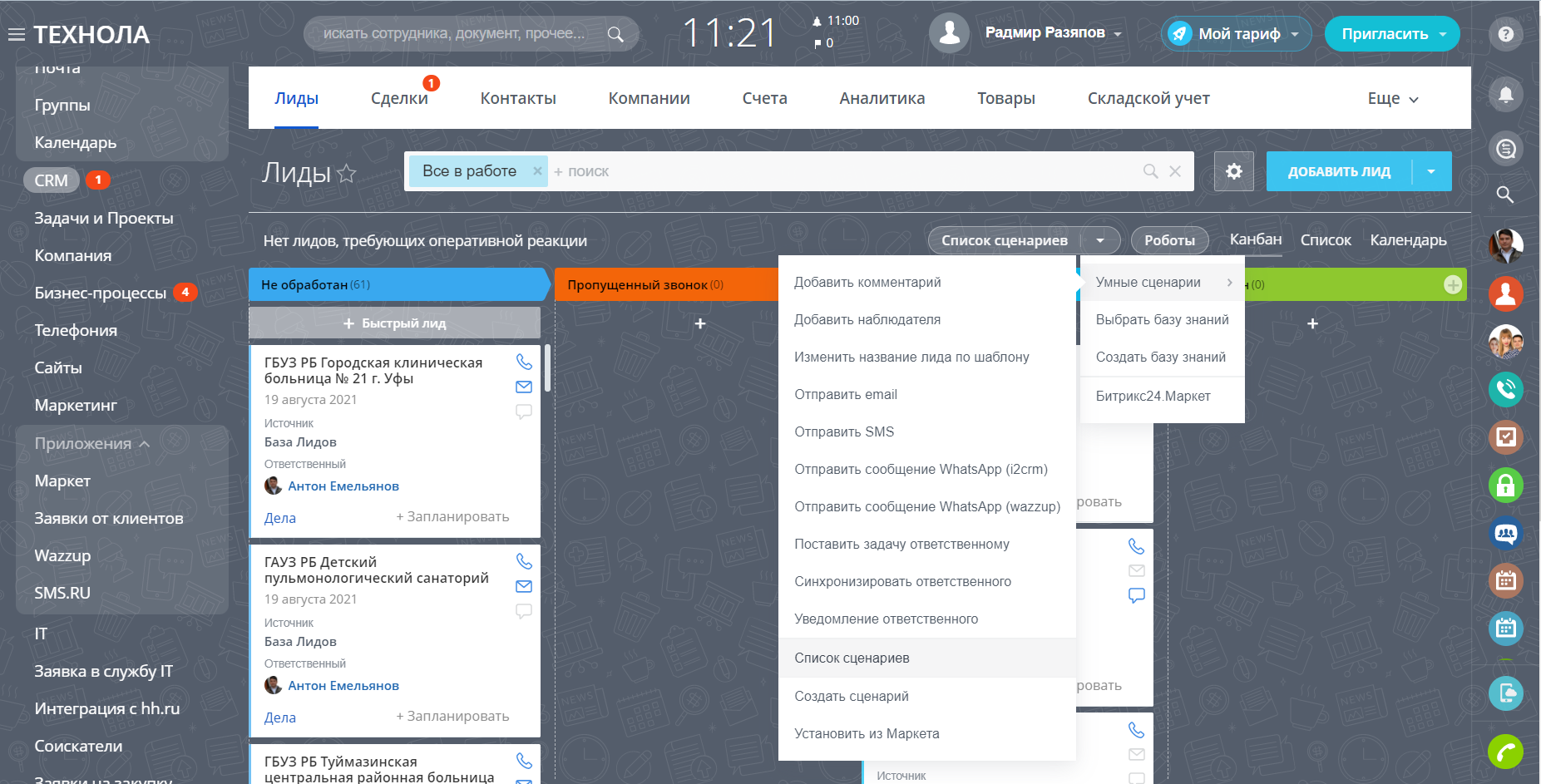
Task: Open Антон Емельянов on the Городская клиническая больница card
Action: (343, 486)
